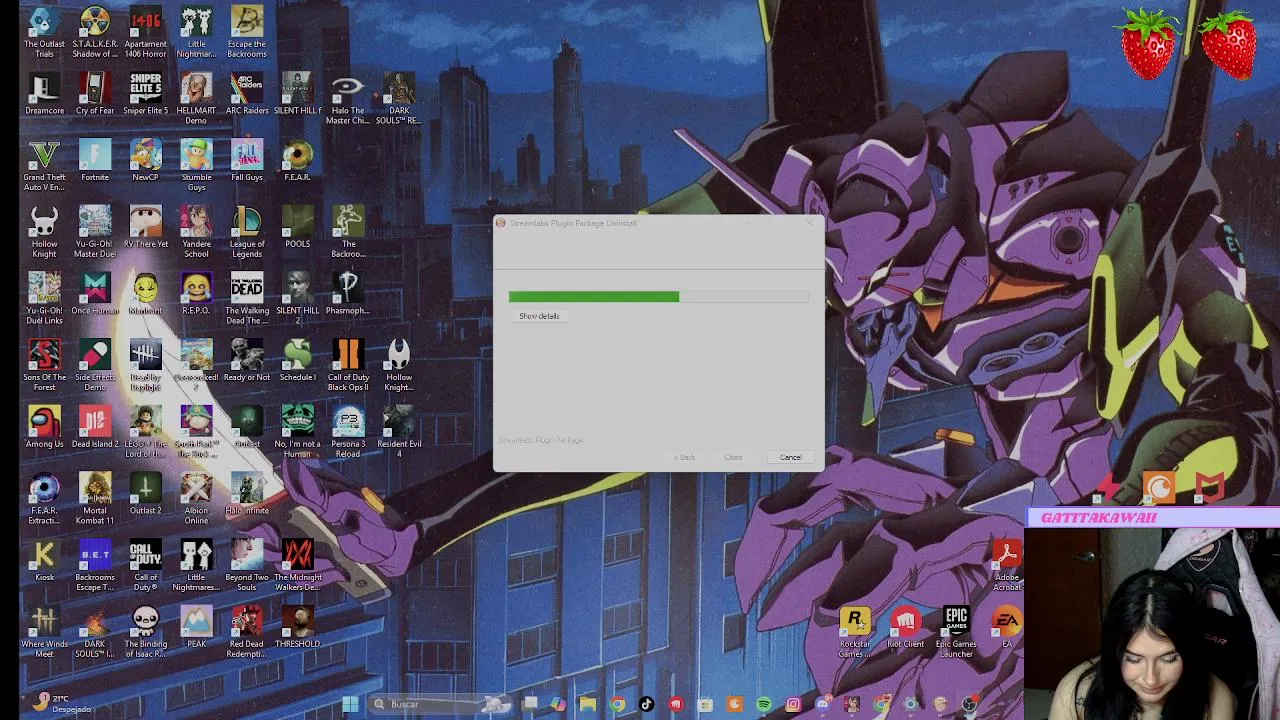Viewport: 1280px width, 720px height.
Task: Open the League of Legends shortcut
Action: [247, 233]
